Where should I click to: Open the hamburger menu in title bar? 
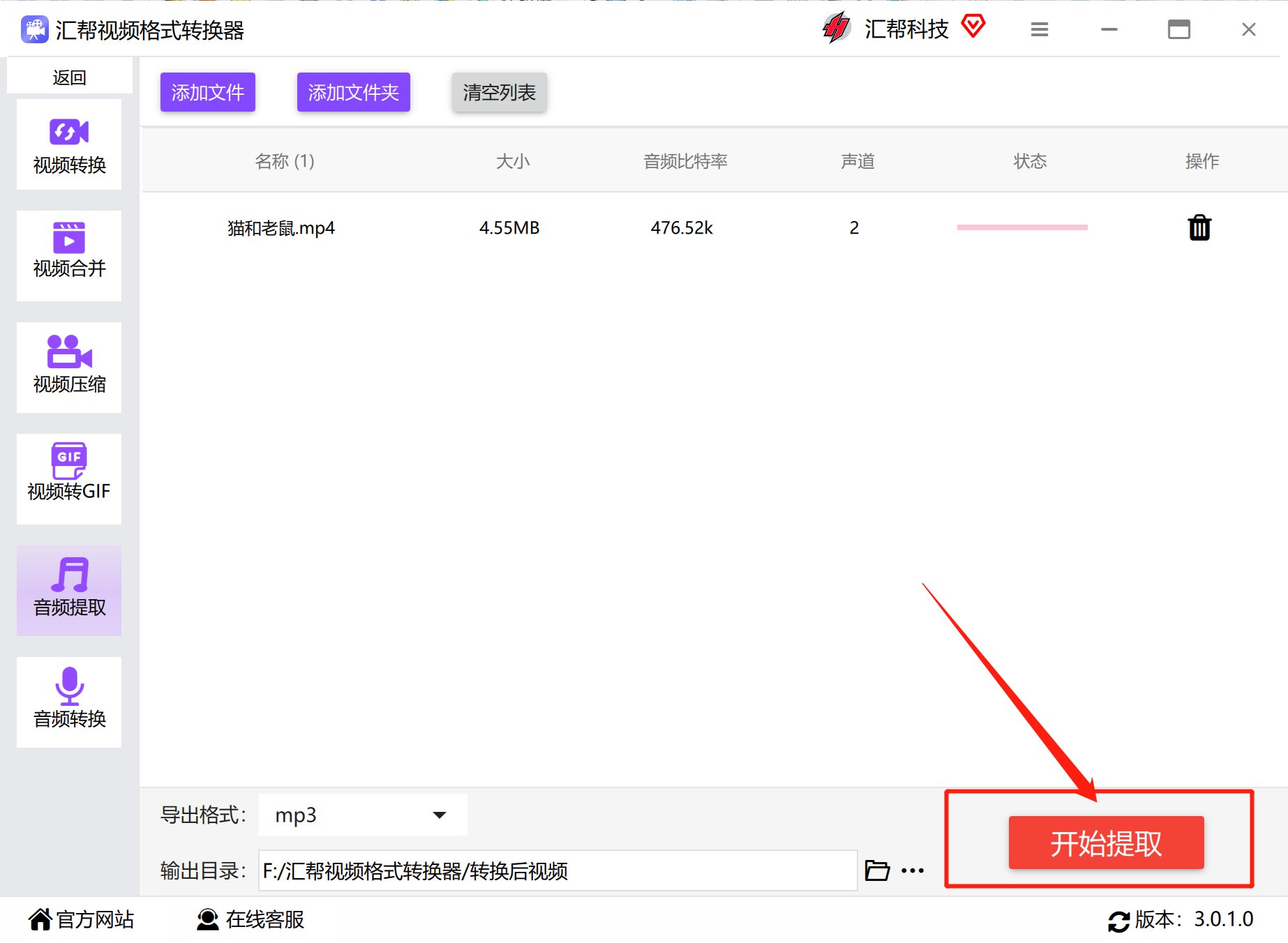(x=1040, y=29)
